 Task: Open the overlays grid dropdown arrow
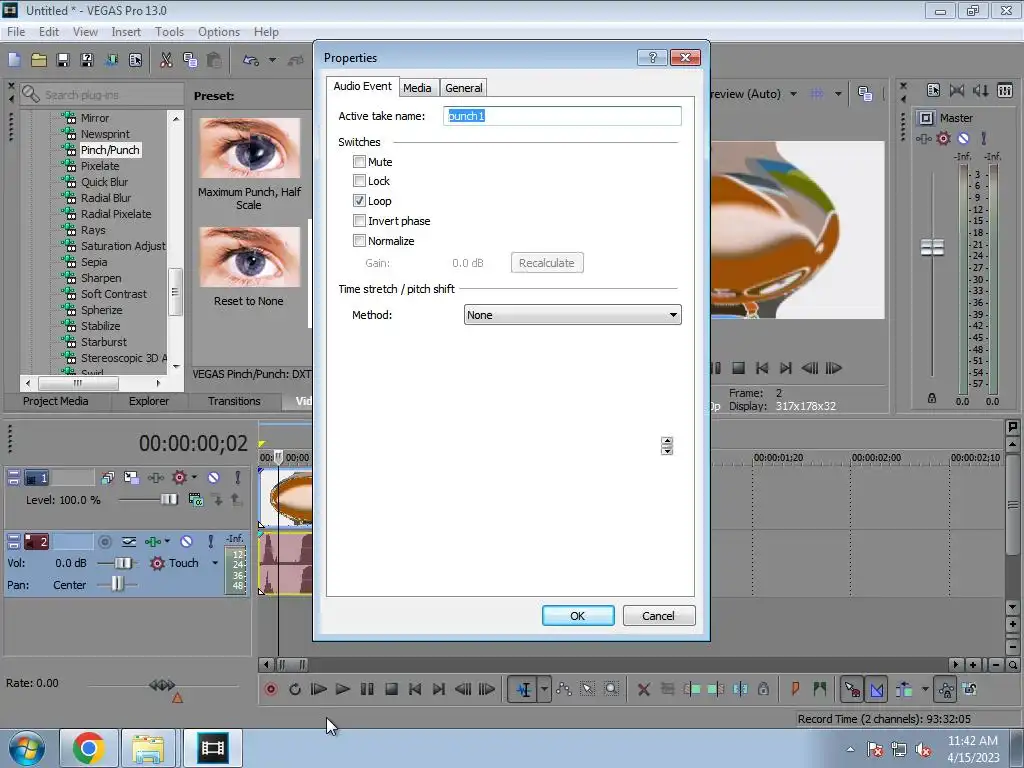838,94
